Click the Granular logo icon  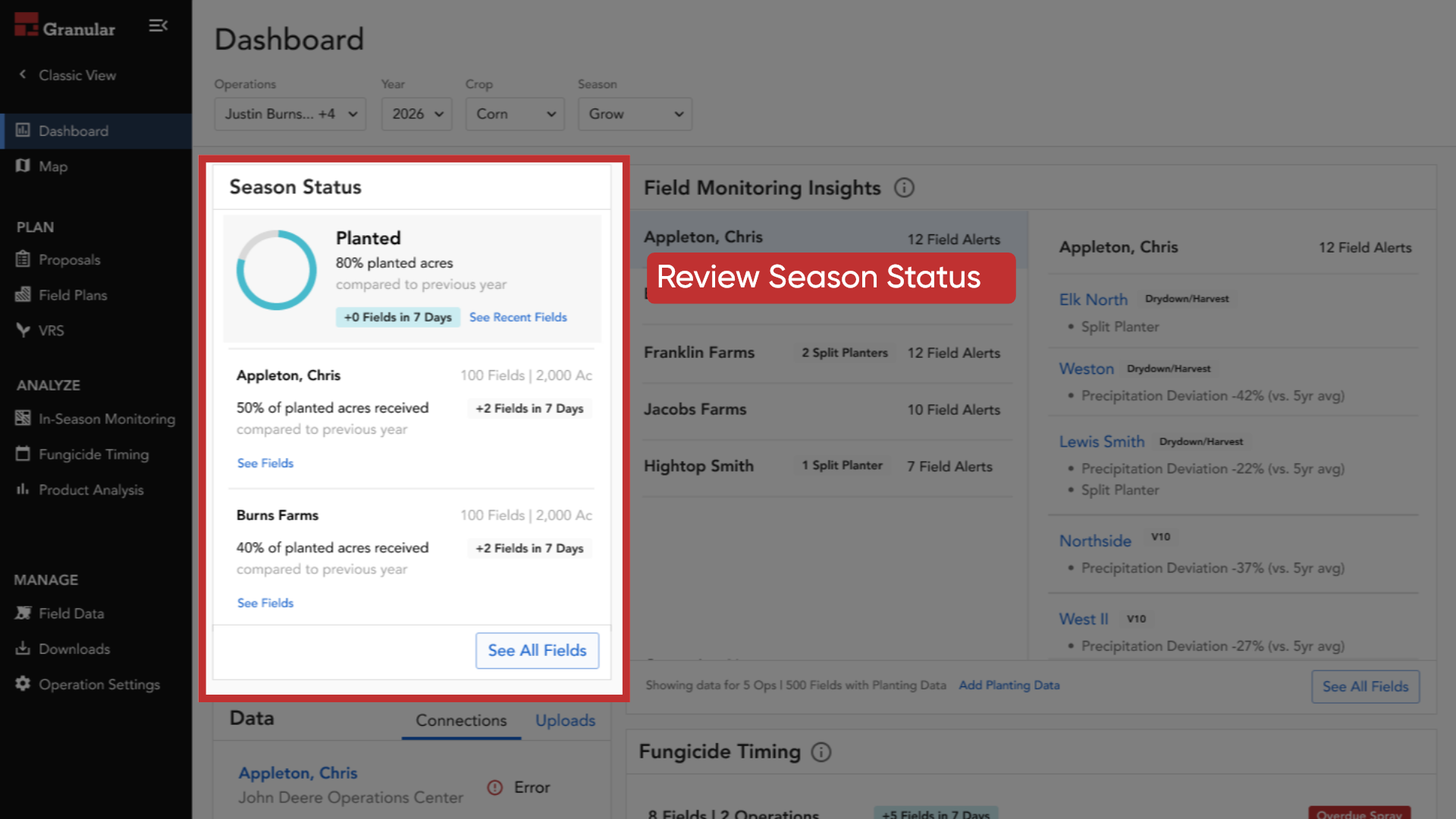27,24
